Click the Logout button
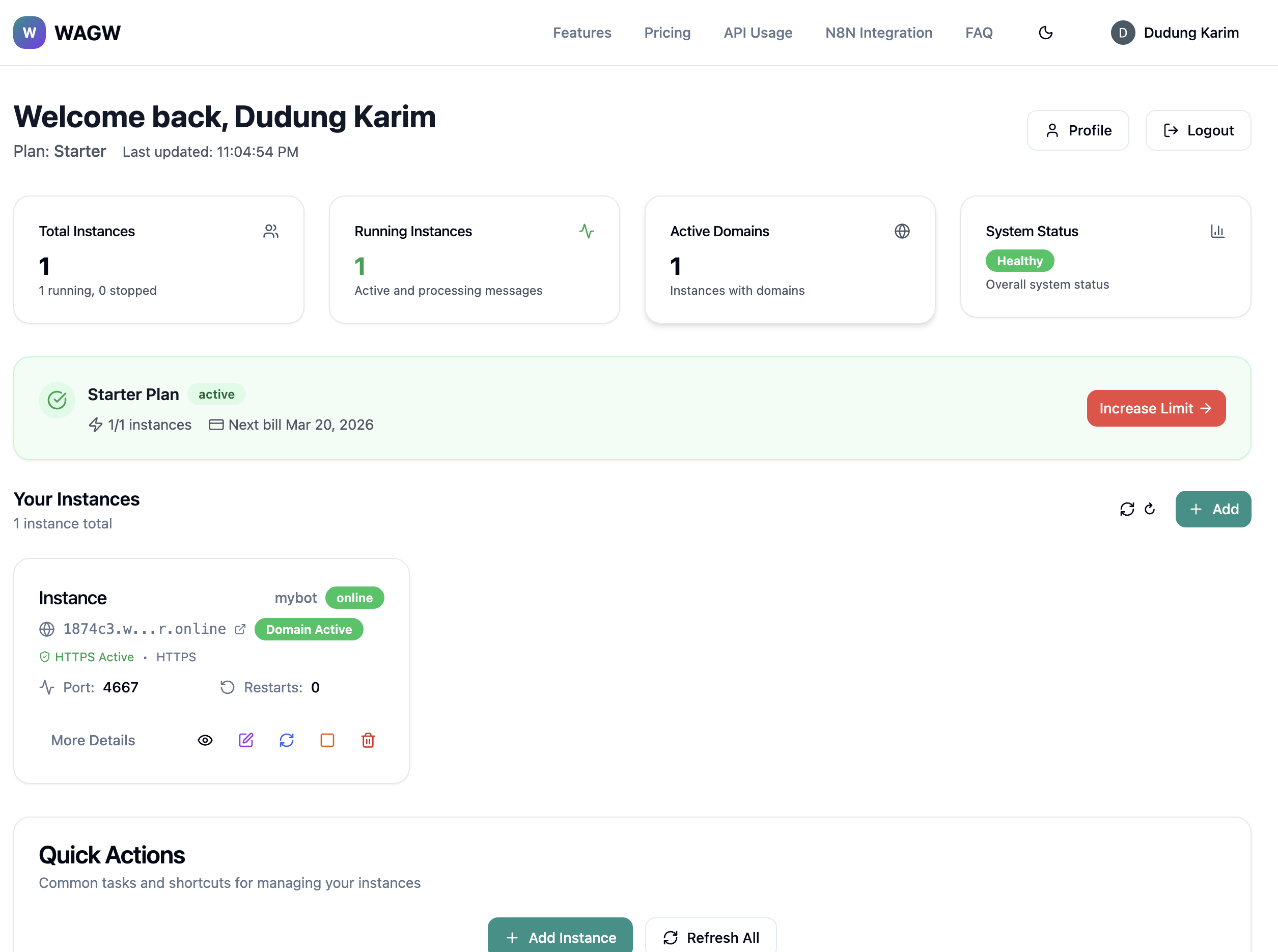 click(1198, 130)
